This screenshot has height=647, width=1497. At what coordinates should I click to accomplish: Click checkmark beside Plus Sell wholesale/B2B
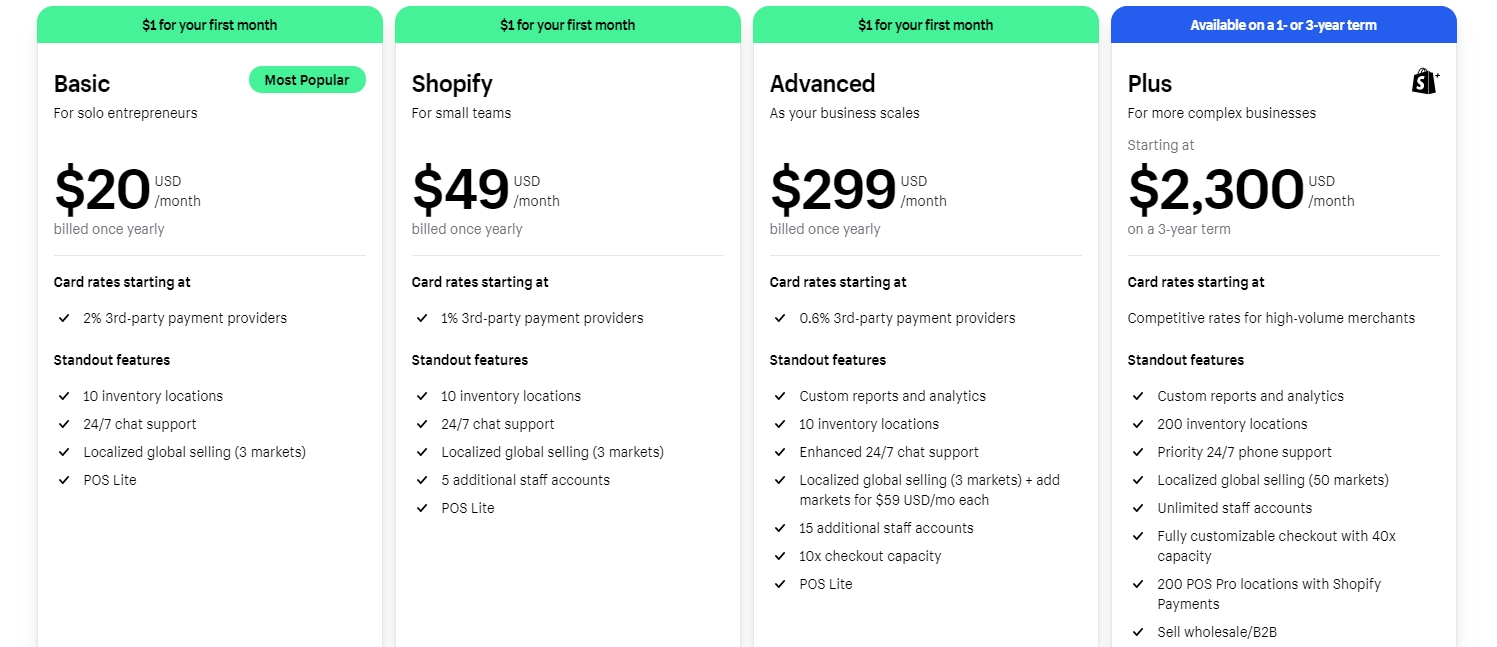pyautogui.click(x=1138, y=632)
